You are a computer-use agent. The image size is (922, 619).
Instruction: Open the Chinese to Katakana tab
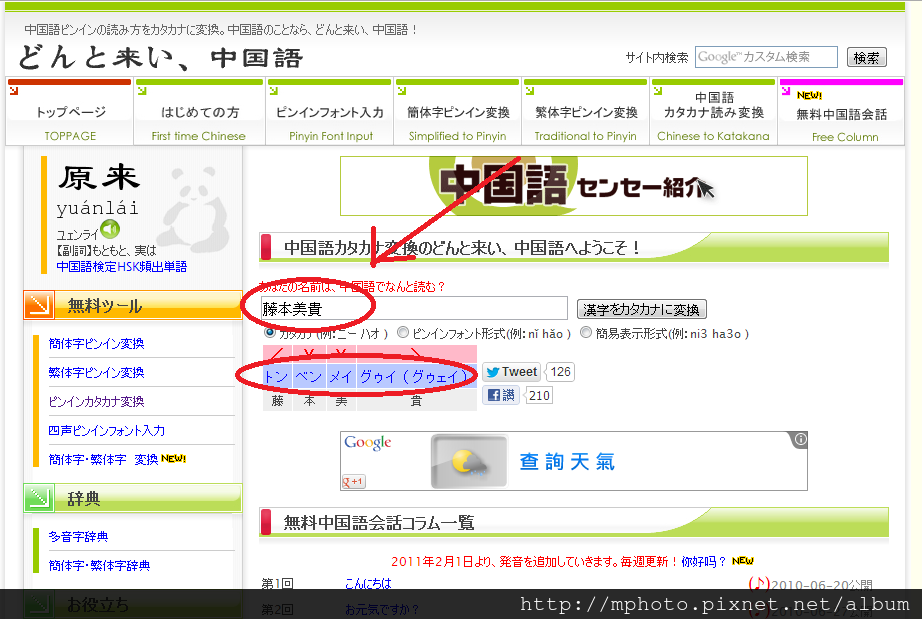tap(713, 112)
